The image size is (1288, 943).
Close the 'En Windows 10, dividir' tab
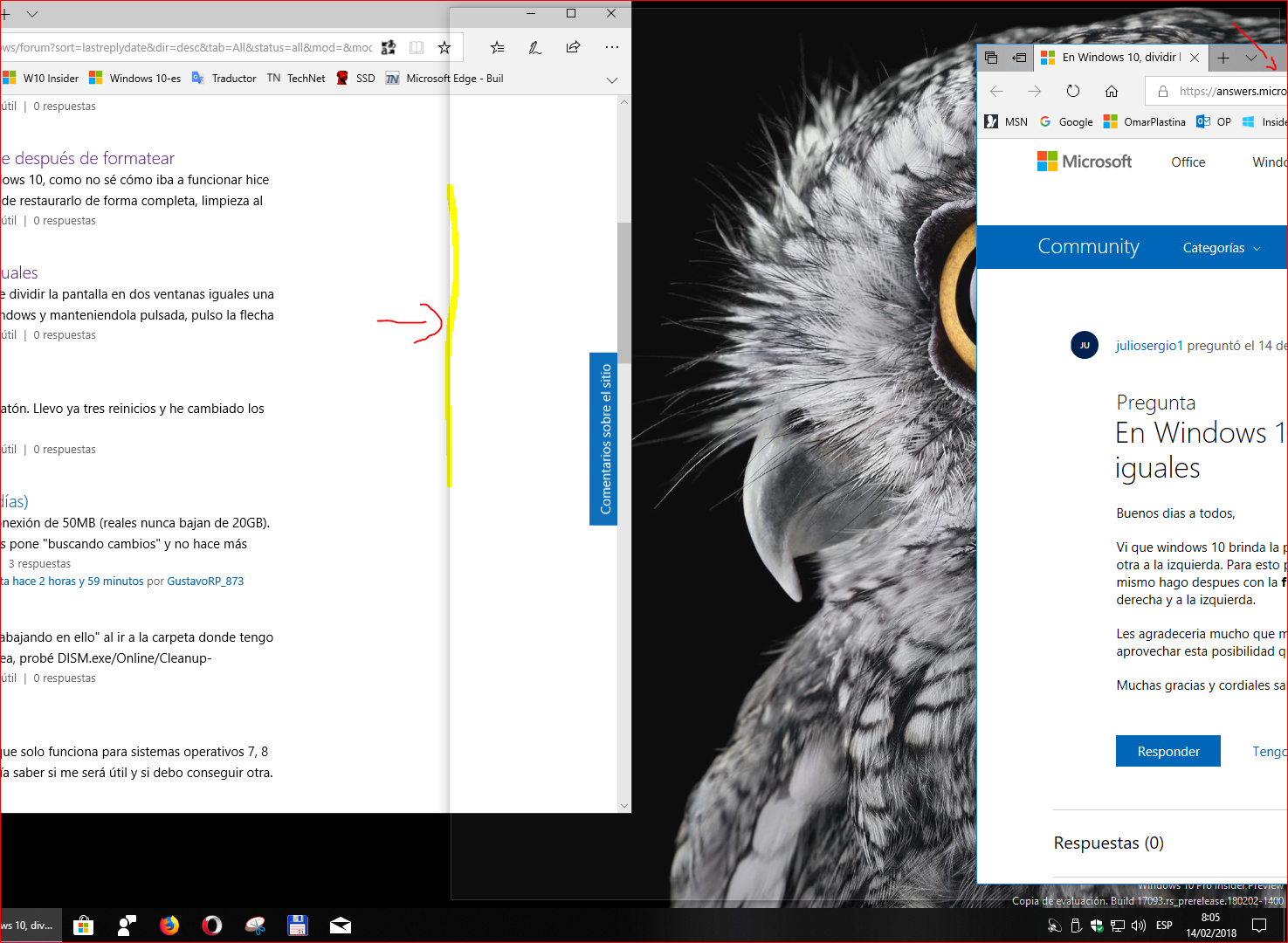click(1195, 58)
